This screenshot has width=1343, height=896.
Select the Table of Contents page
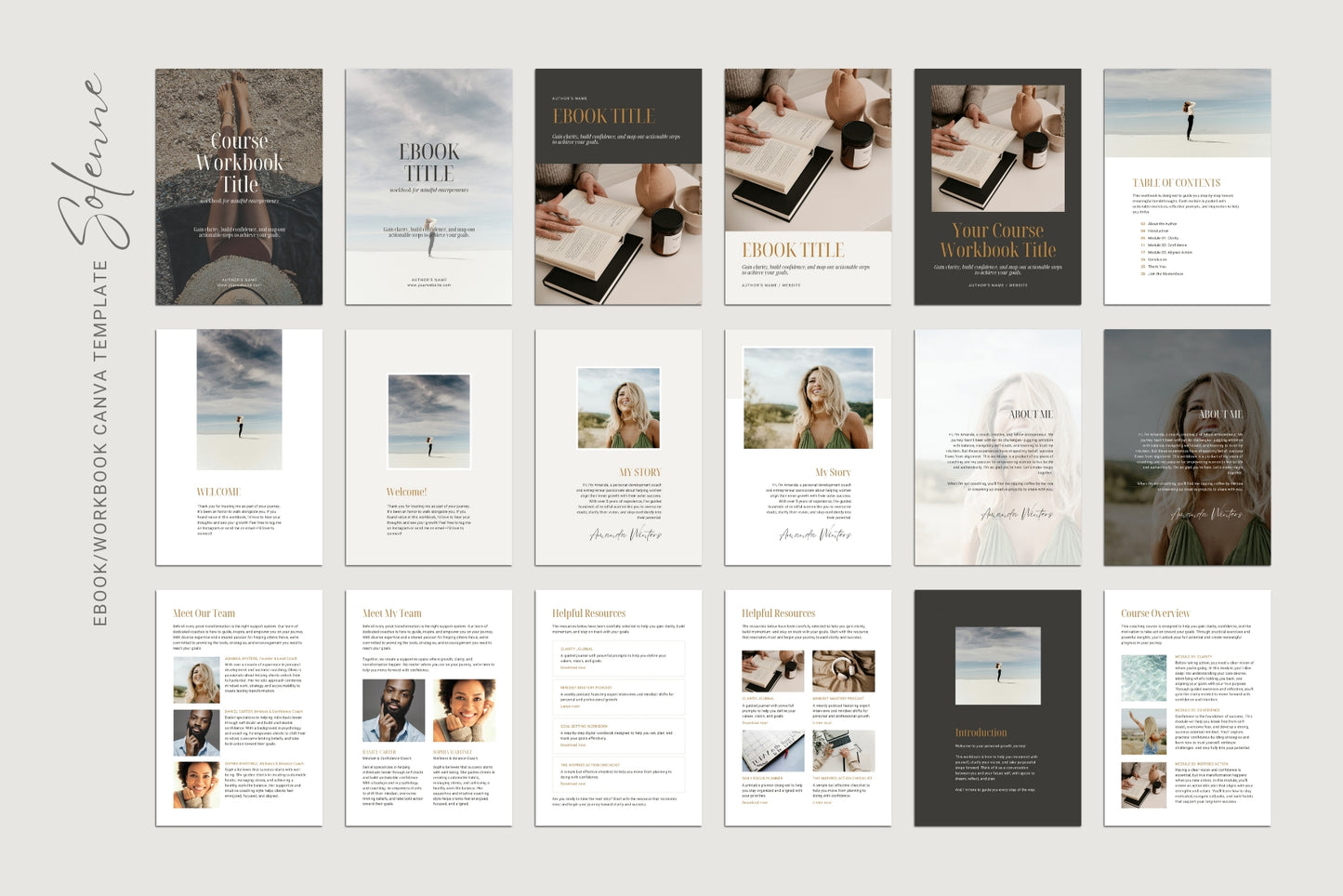[x=1187, y=186]
